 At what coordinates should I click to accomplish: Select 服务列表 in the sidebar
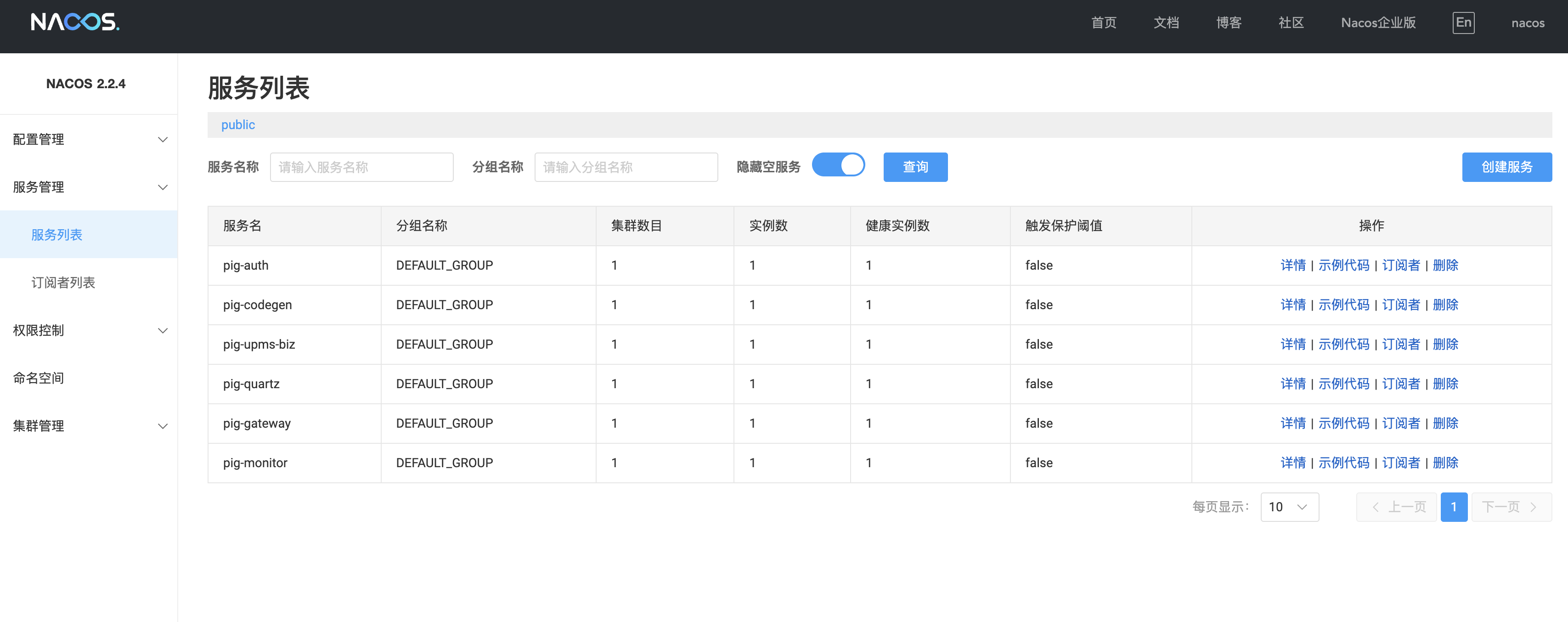pos(89,234)
